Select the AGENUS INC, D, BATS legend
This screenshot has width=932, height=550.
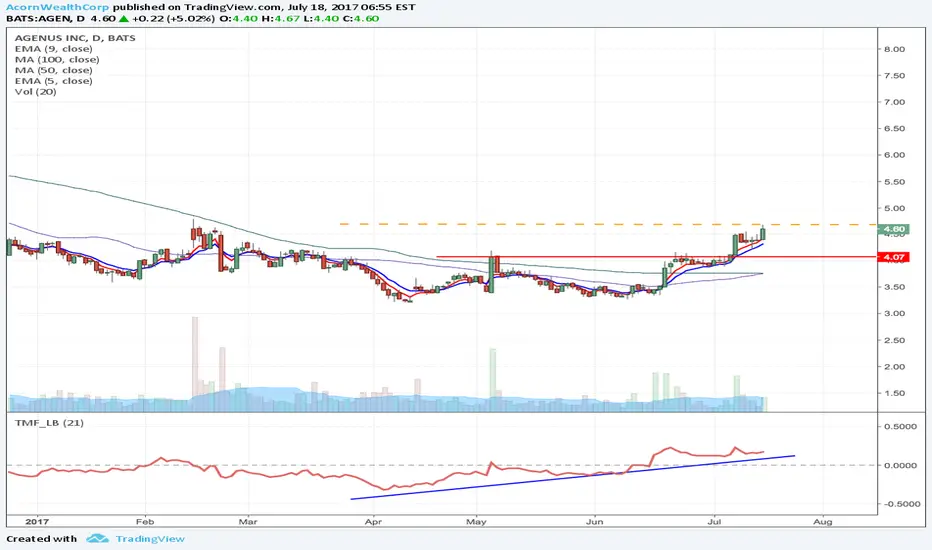pyautogui.click(x=75, y=38)
